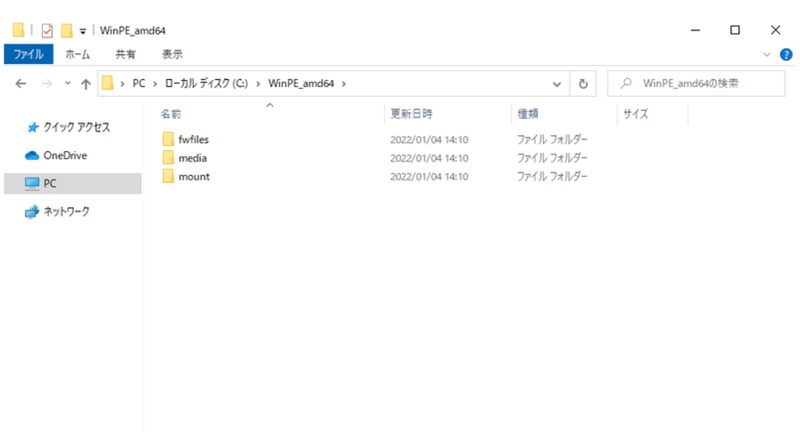Viewport: 800px width, 432px height.
Task: Click WinPE_amd64 breadcrumb segment
Action: [301, 83]
